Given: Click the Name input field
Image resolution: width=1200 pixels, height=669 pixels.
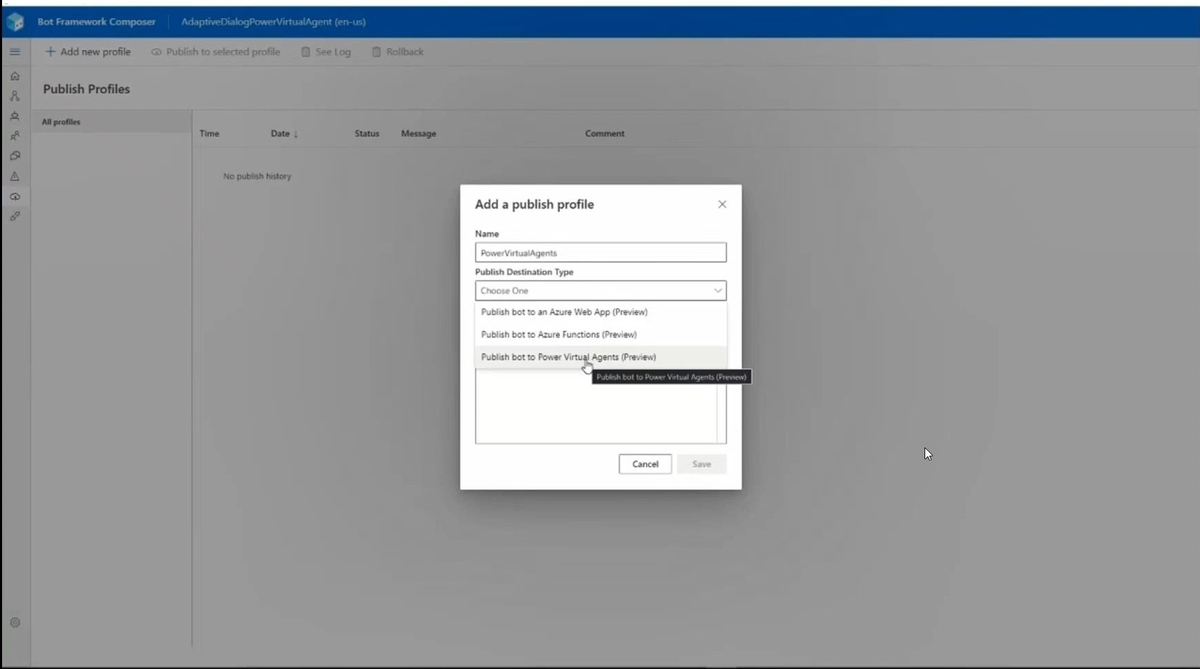Looking at the screenshot, I should [x=601, y=253].
